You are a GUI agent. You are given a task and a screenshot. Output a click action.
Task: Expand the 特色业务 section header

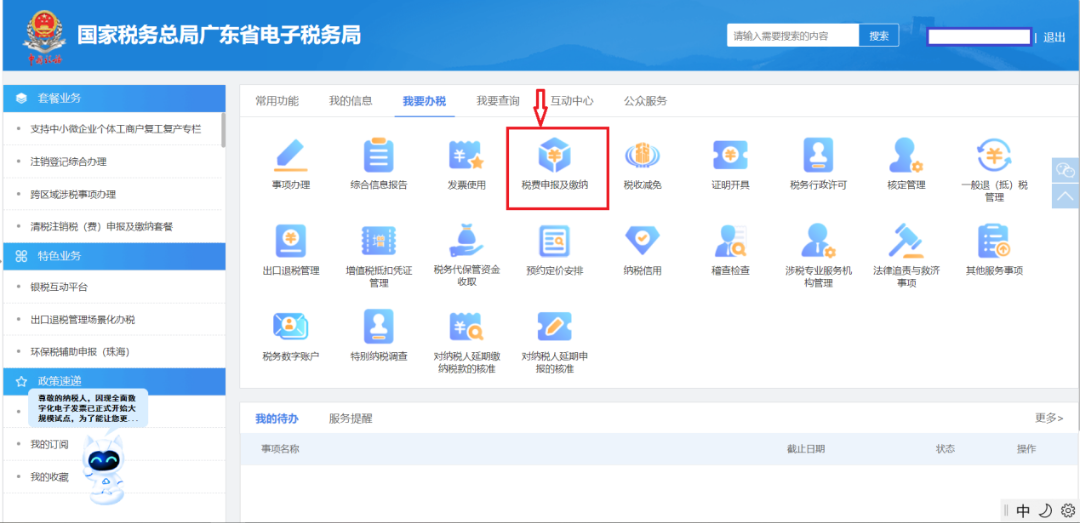(x=114, y=256)
